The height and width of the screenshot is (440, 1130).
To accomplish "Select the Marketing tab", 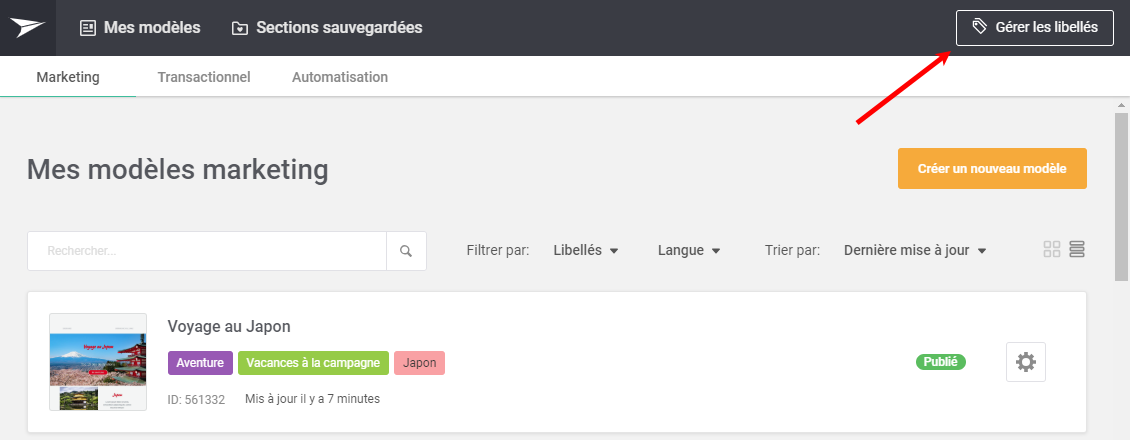I will click(68, 76).
